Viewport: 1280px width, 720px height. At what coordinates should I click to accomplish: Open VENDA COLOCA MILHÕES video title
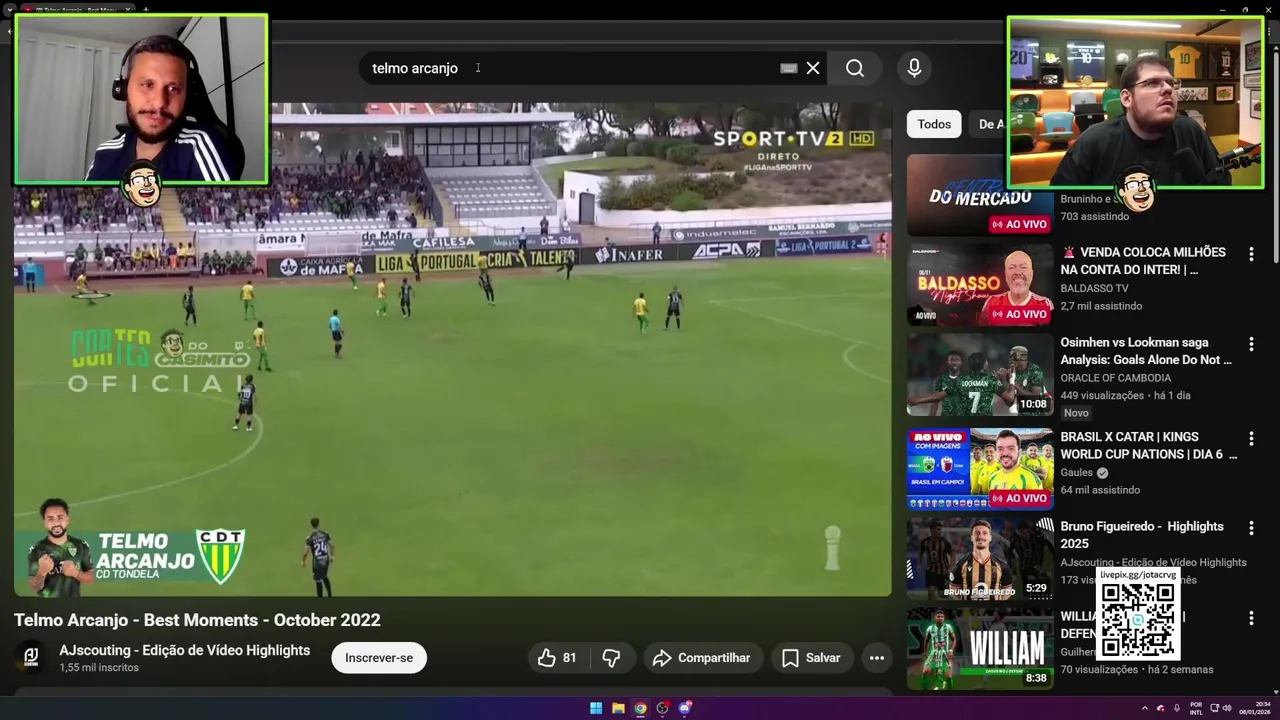(1143, 261)
